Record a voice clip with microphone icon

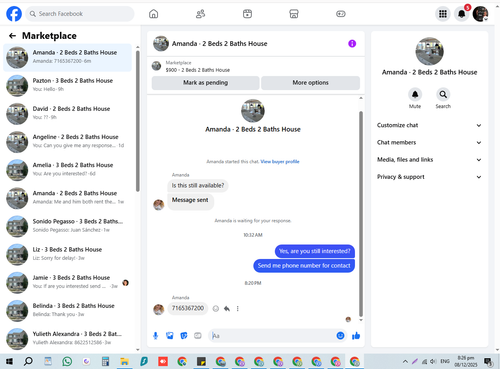[x=155, y=336]
